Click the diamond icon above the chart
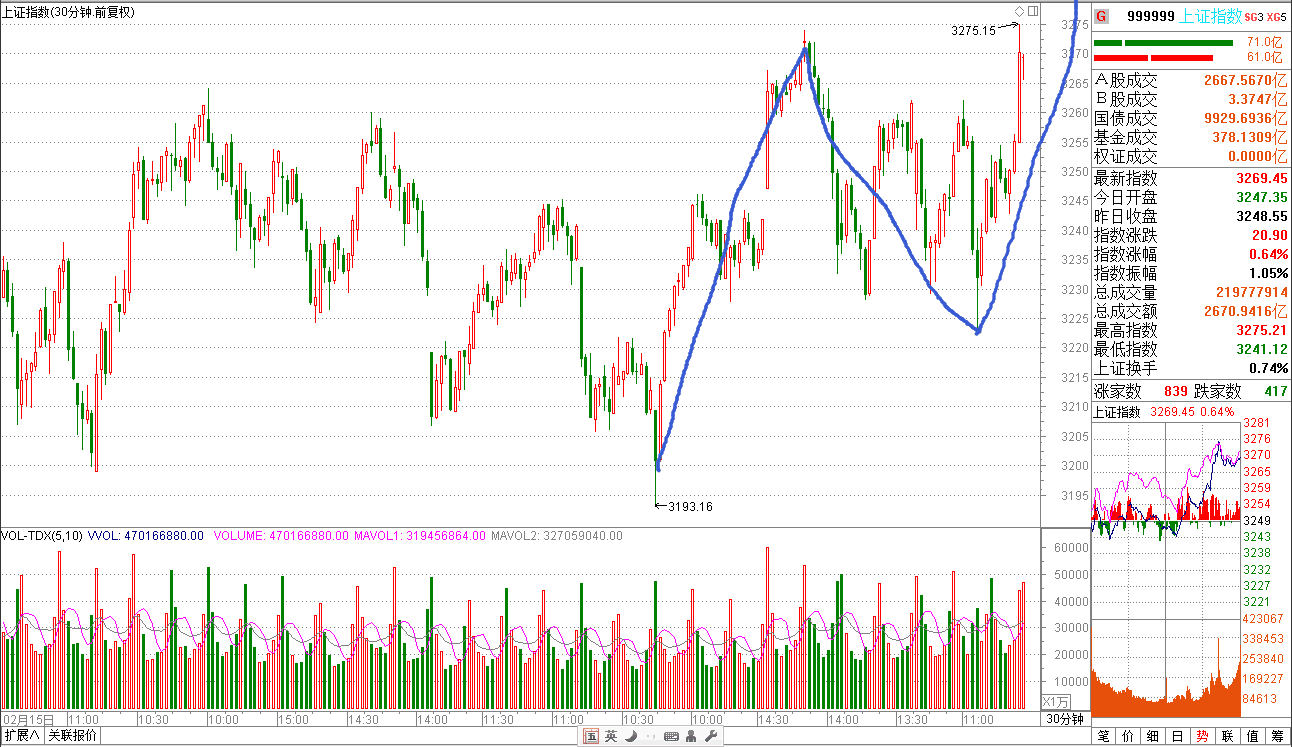The image size is (1292, 747). [1019, 11]
